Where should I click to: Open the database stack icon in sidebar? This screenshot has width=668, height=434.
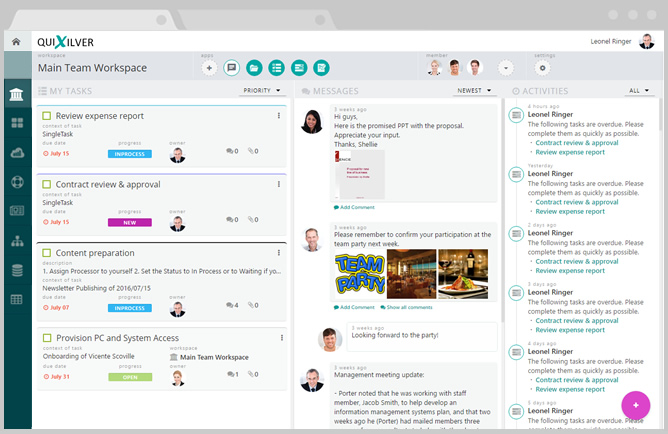pyautogui.click(x=17, y=270)
